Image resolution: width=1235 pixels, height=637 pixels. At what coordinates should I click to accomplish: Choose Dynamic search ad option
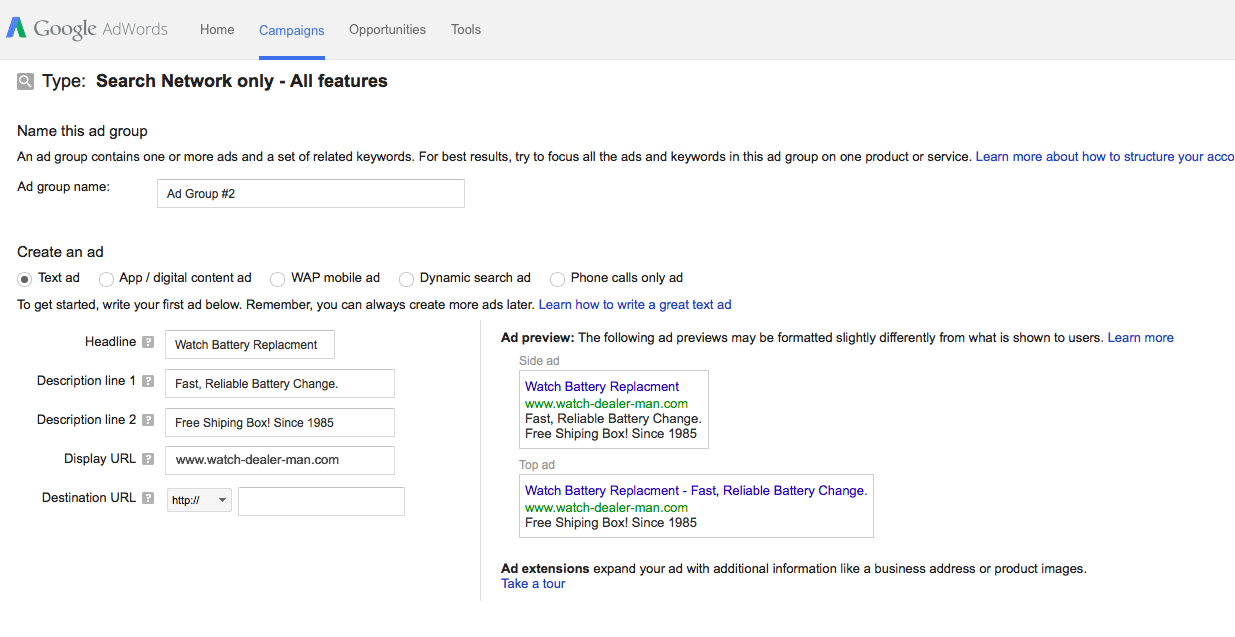[406, 279]
